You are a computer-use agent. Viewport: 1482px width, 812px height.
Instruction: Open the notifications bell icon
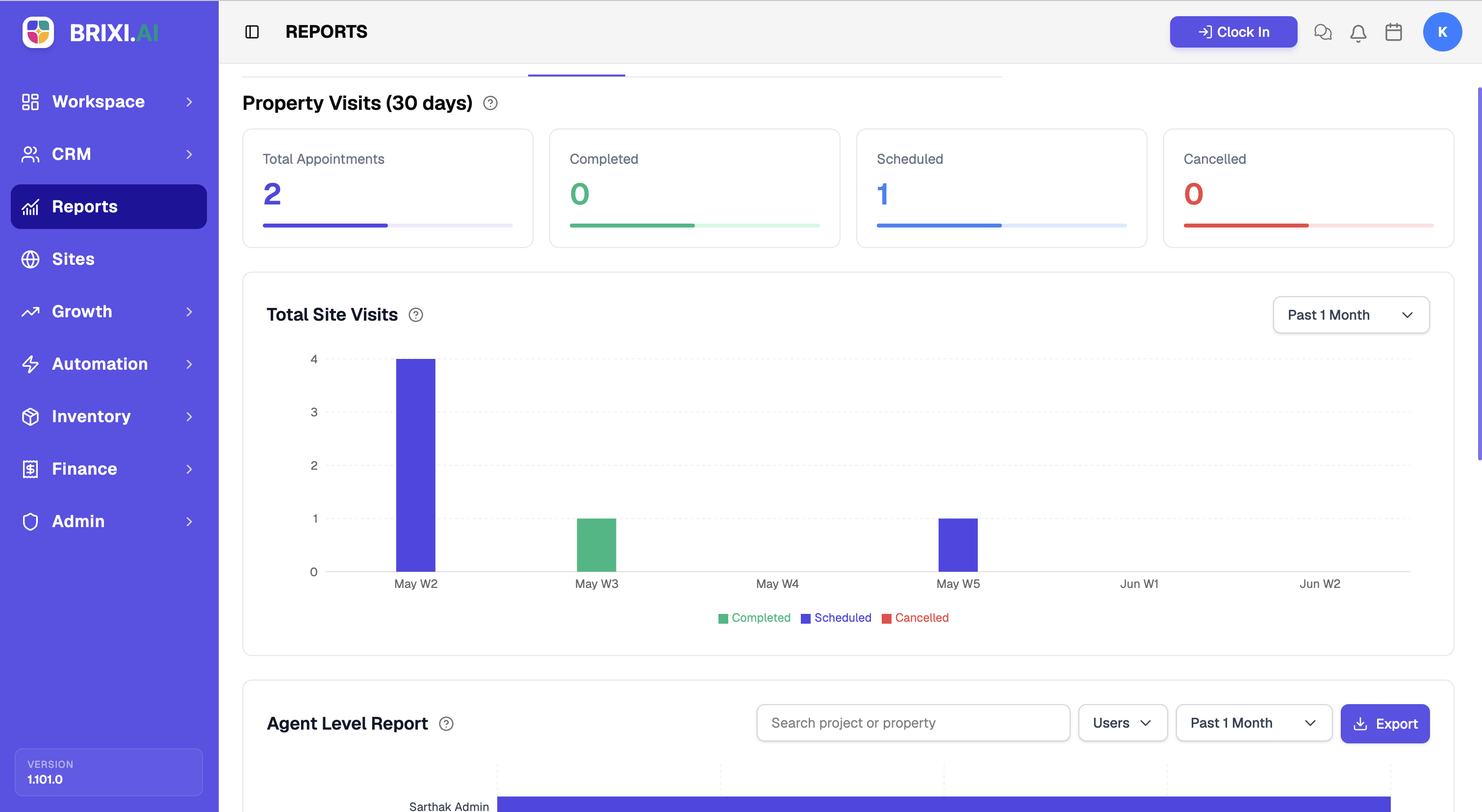(x=1358, y=33)
